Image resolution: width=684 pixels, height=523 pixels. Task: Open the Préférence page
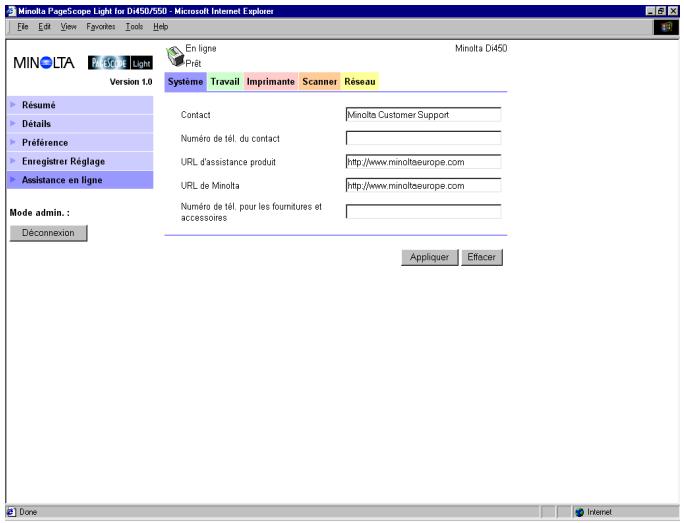80,143
